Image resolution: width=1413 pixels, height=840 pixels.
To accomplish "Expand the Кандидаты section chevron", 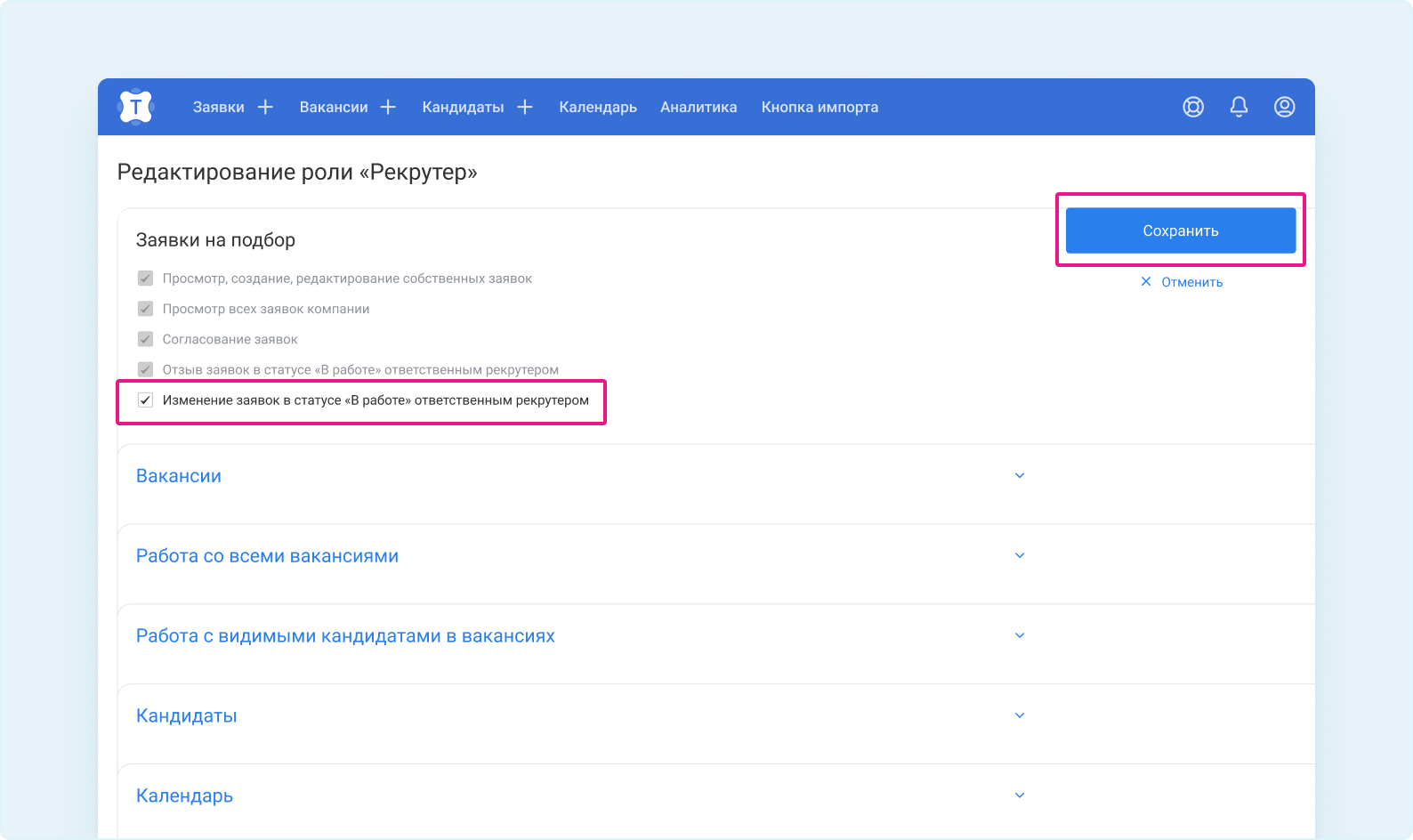I will pos(1020,715).
